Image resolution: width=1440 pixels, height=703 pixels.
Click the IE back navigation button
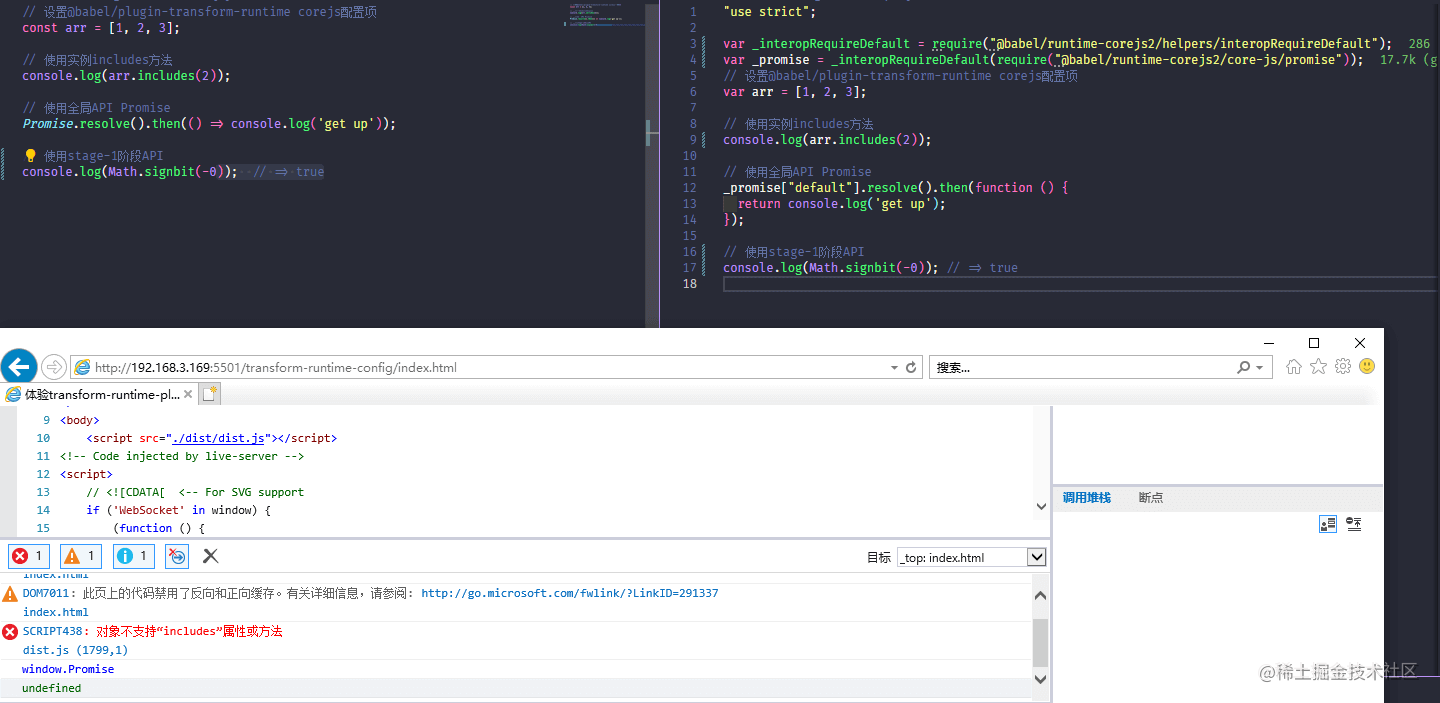point(19,366)
